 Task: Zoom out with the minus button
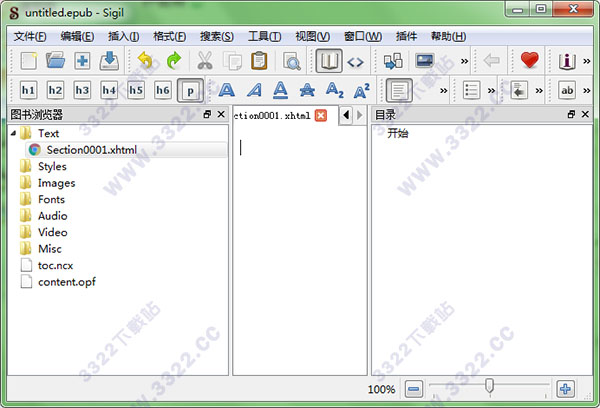pyautogui.click(x=414, y=389)
